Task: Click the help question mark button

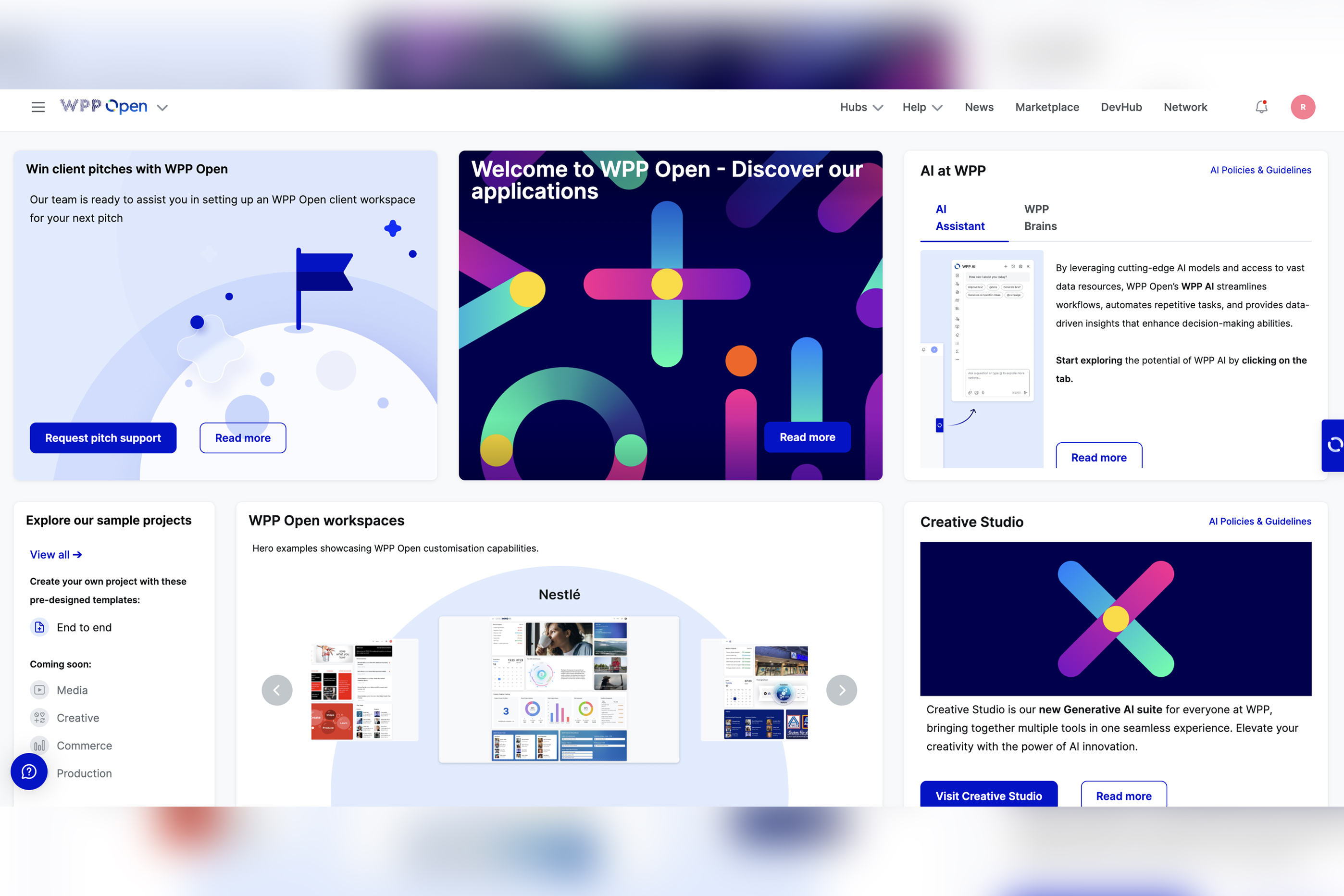Action: (x=29, y=772)
